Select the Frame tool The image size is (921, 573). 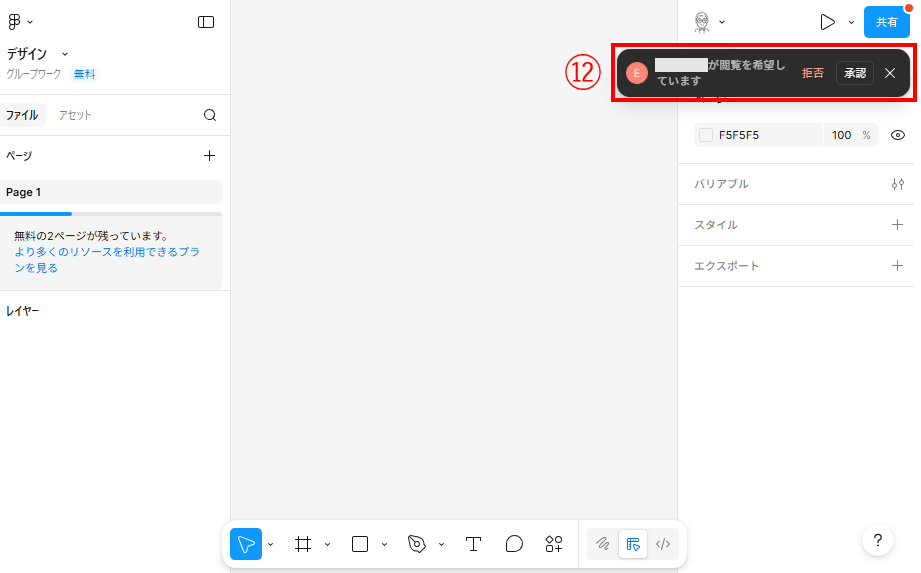click(303, 544)
